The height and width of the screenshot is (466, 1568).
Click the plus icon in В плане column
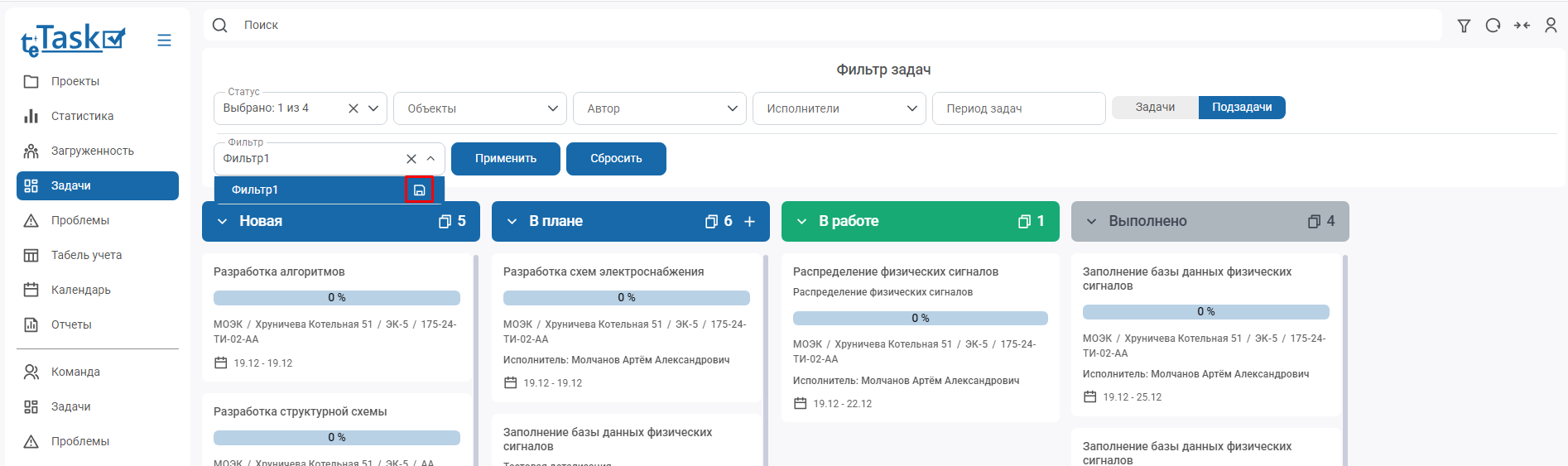click(x=749, y=222)
